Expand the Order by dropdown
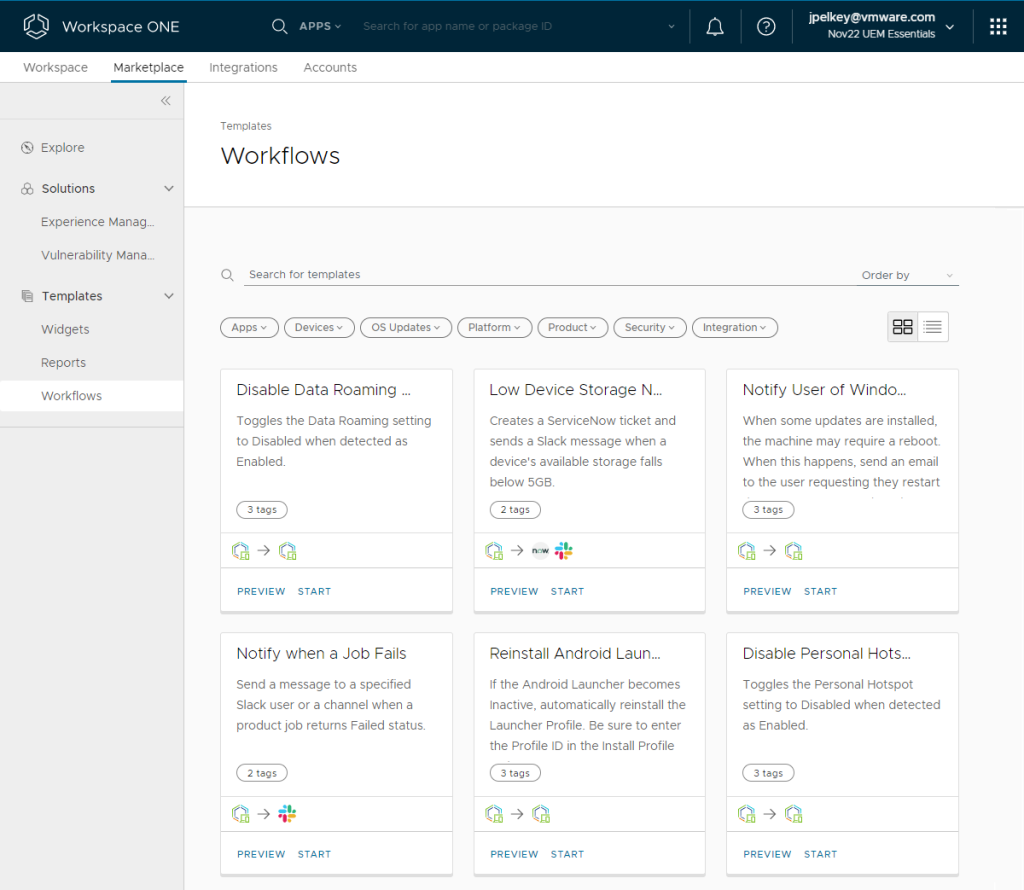This screenshot has height=890, width=1024. (x=907, y=275)
